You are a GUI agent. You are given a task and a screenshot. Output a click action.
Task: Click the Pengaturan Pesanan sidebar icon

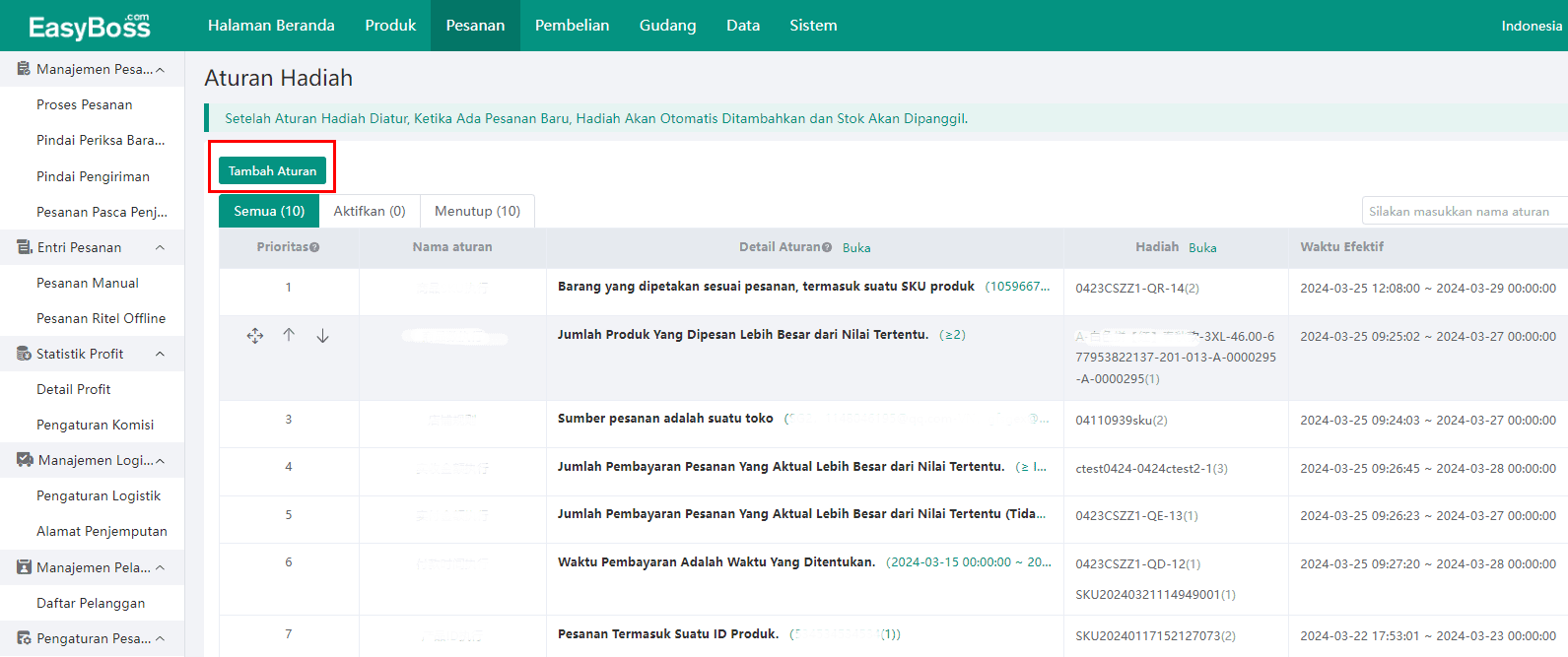[24, 638]
